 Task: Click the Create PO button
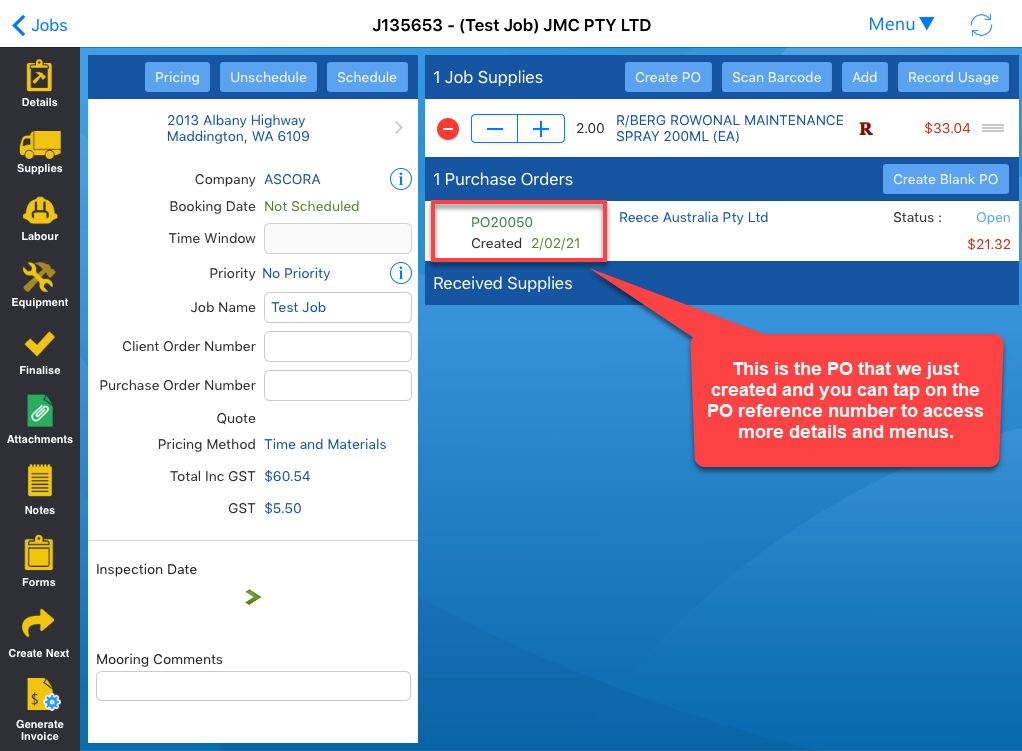668,77
